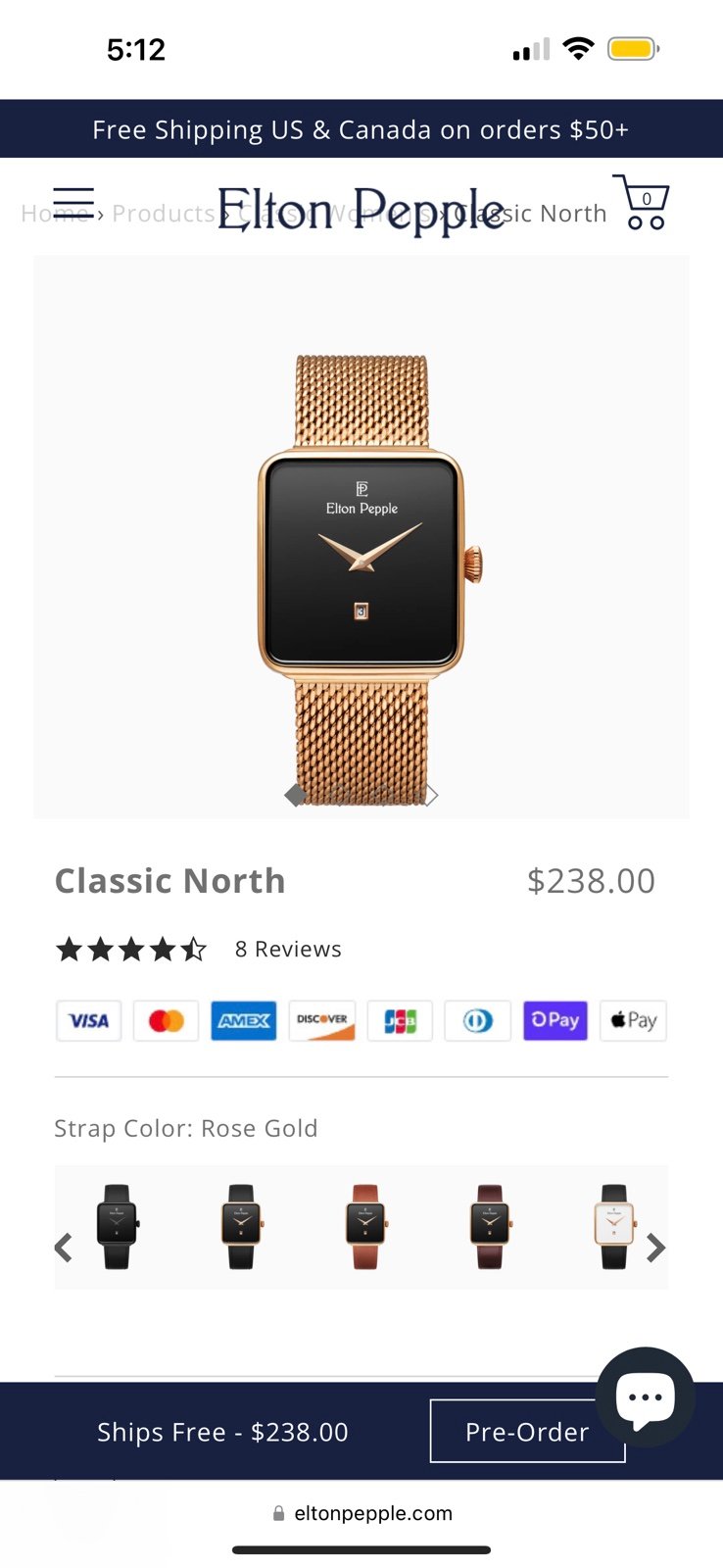723x1568 pixels.
Task: Tap the eltonpepple.com address bar
Action: coord(361,1513)
